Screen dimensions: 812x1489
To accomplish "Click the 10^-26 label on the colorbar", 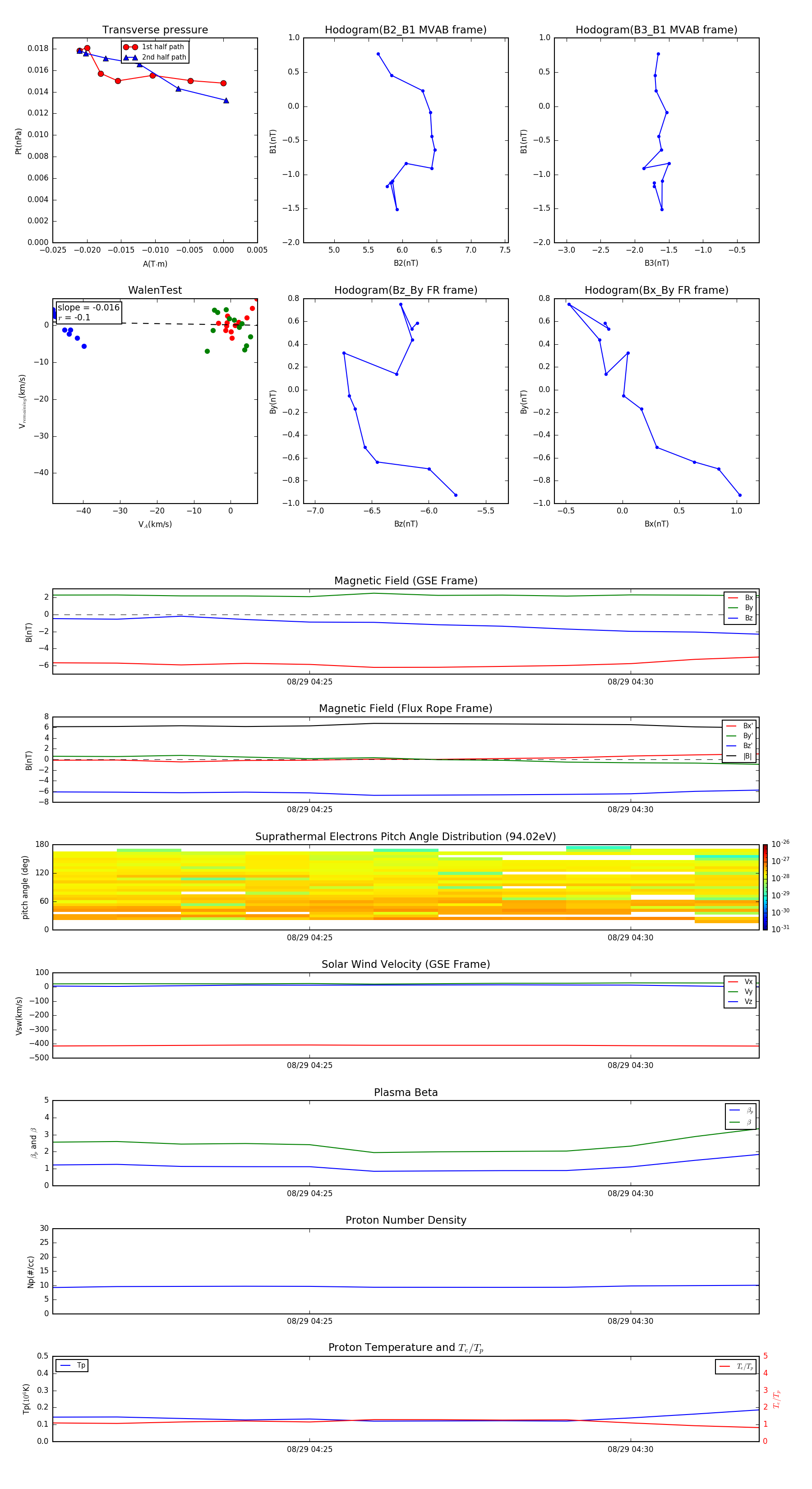I will 780,844.
